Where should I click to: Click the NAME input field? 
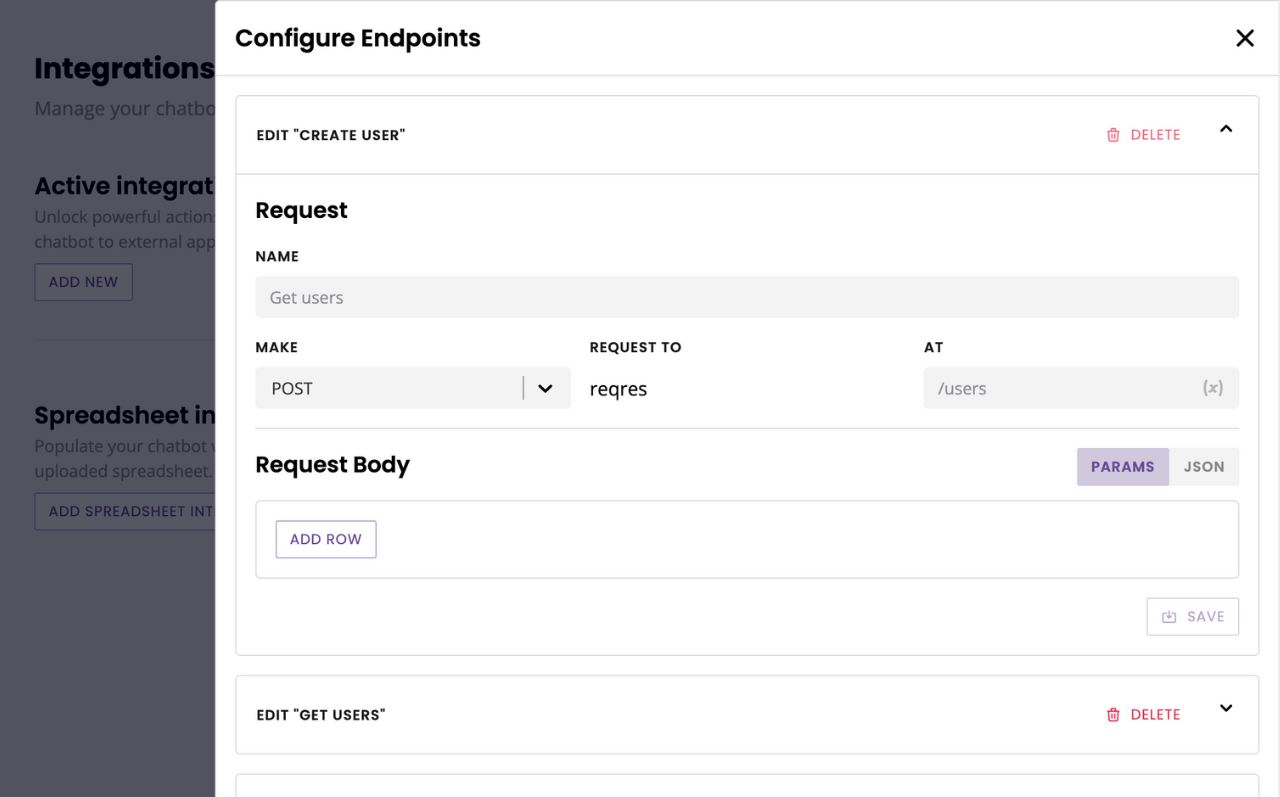point(747,297)
